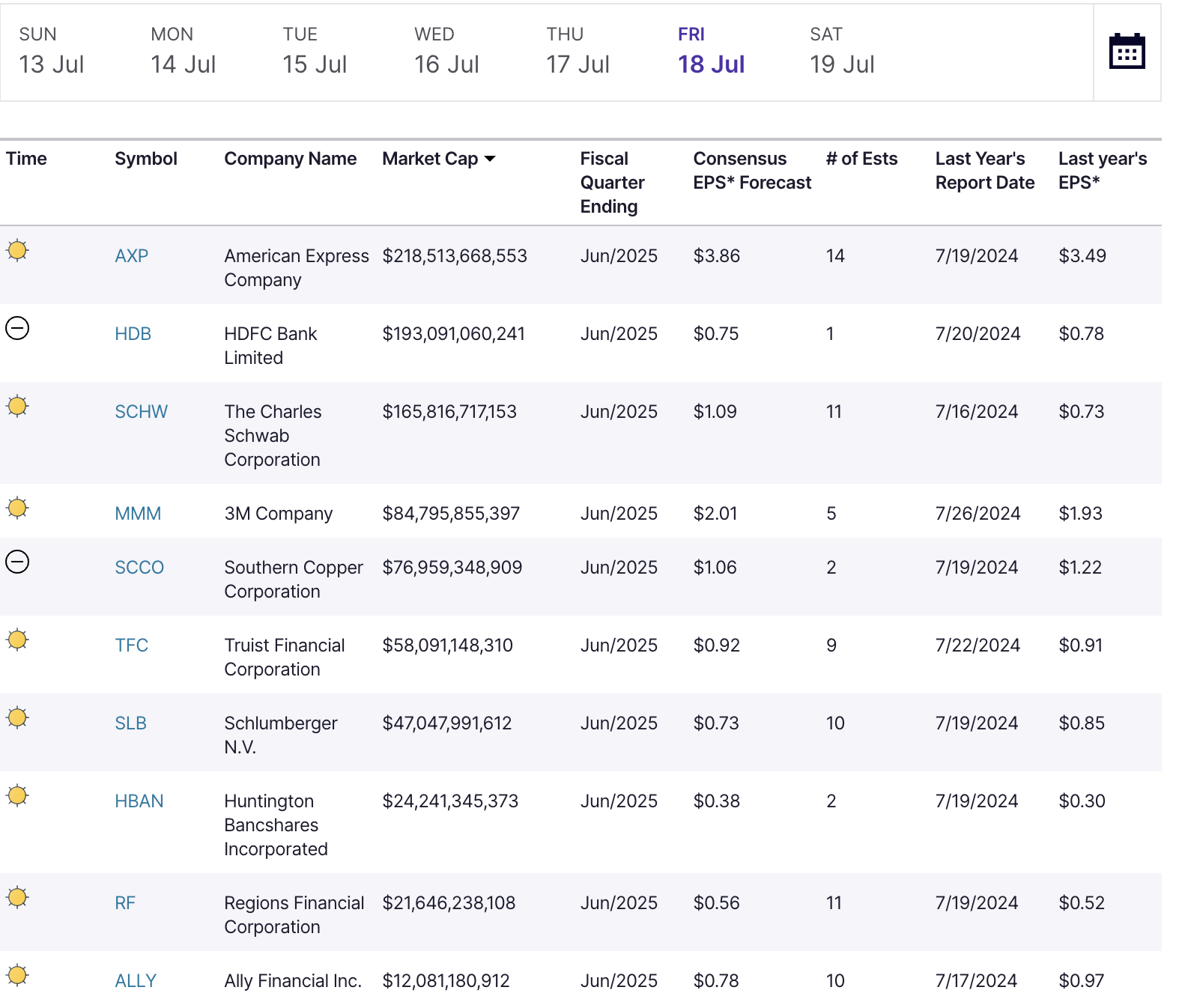Click market cap $165,816,717,153
Viewport: 1179px width, 1008px height.
tap(449, 412)
